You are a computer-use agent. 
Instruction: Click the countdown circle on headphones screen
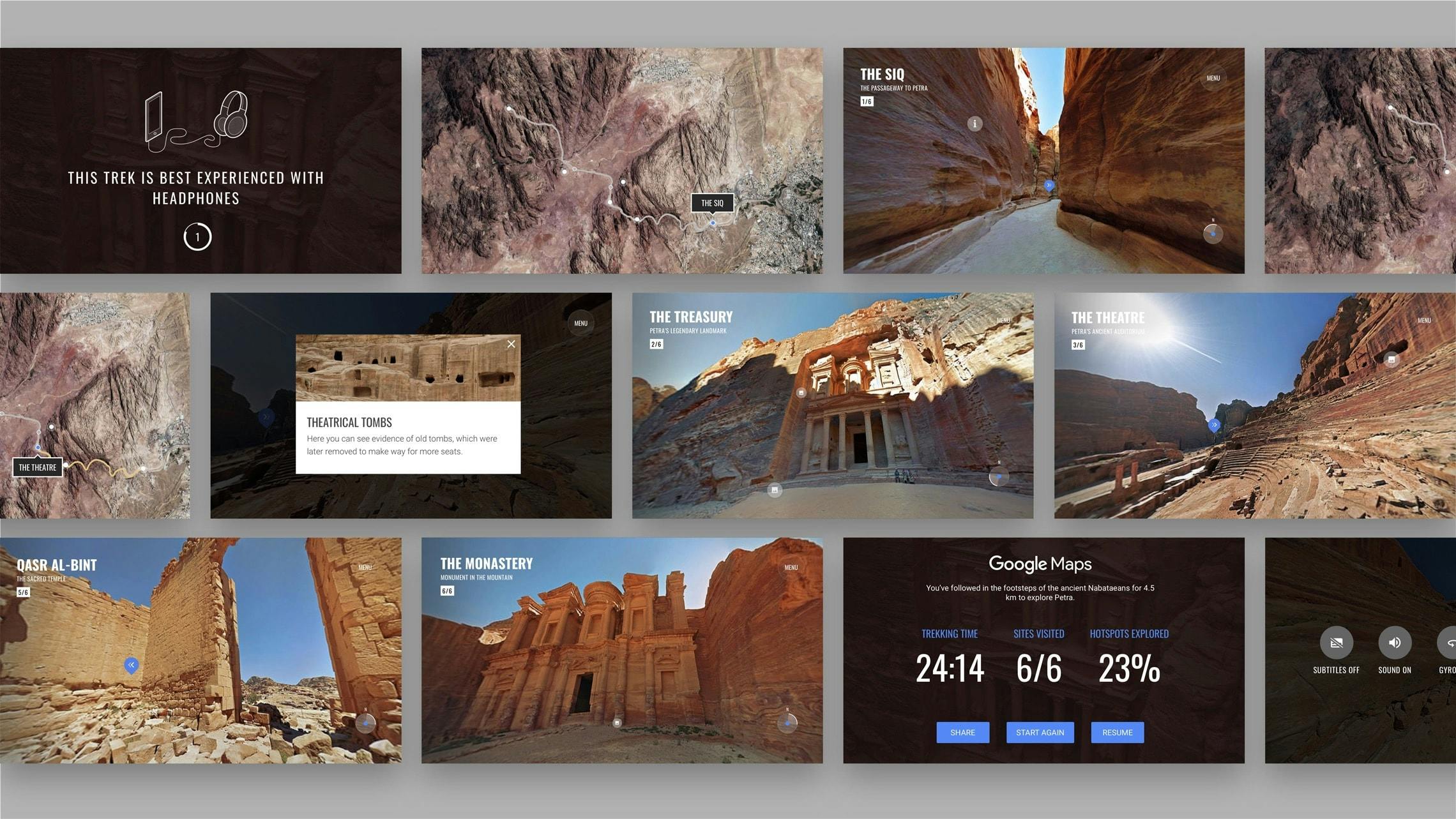(x=197, y=237)
